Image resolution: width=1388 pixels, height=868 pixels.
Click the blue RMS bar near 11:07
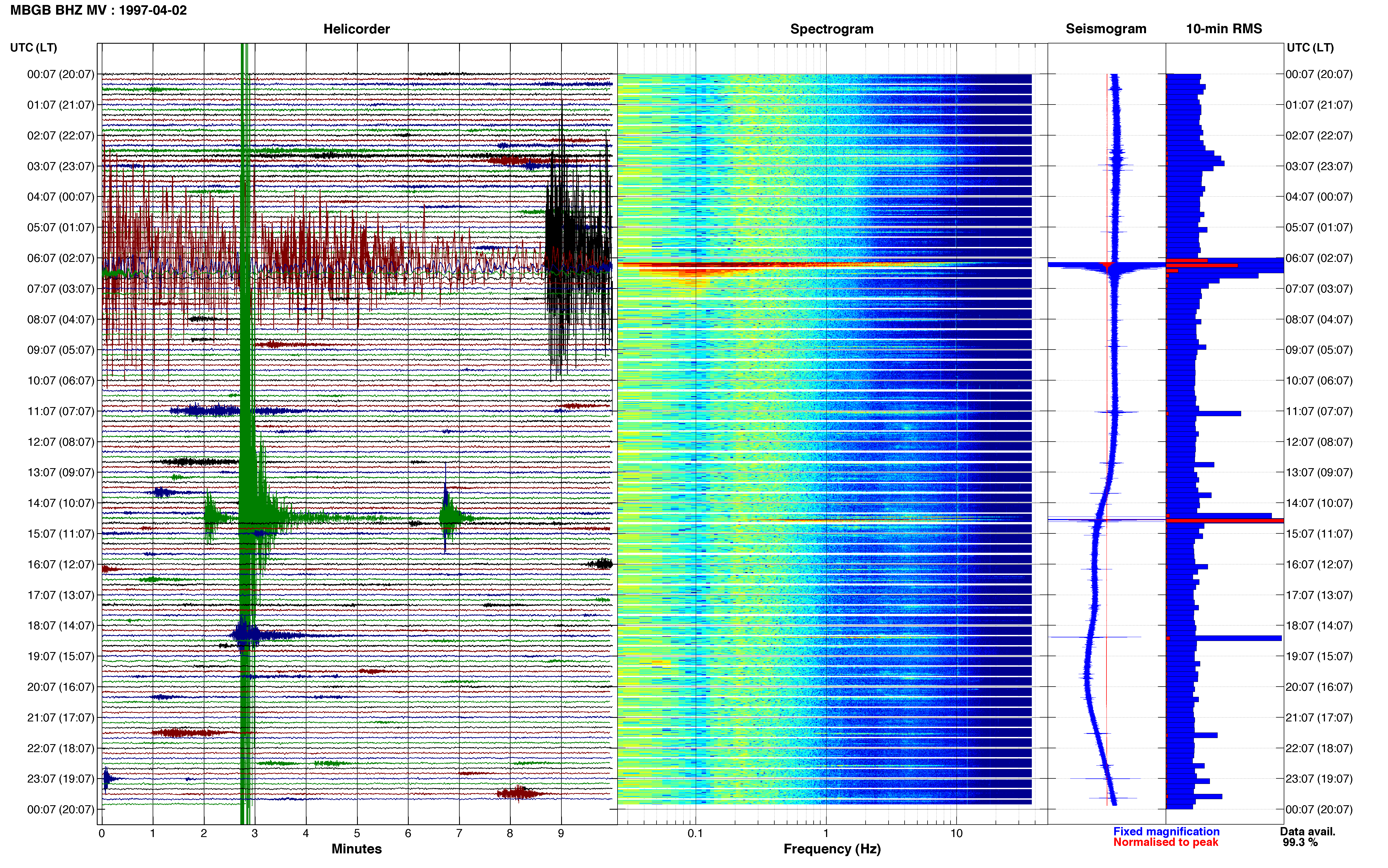point(1204,413)
